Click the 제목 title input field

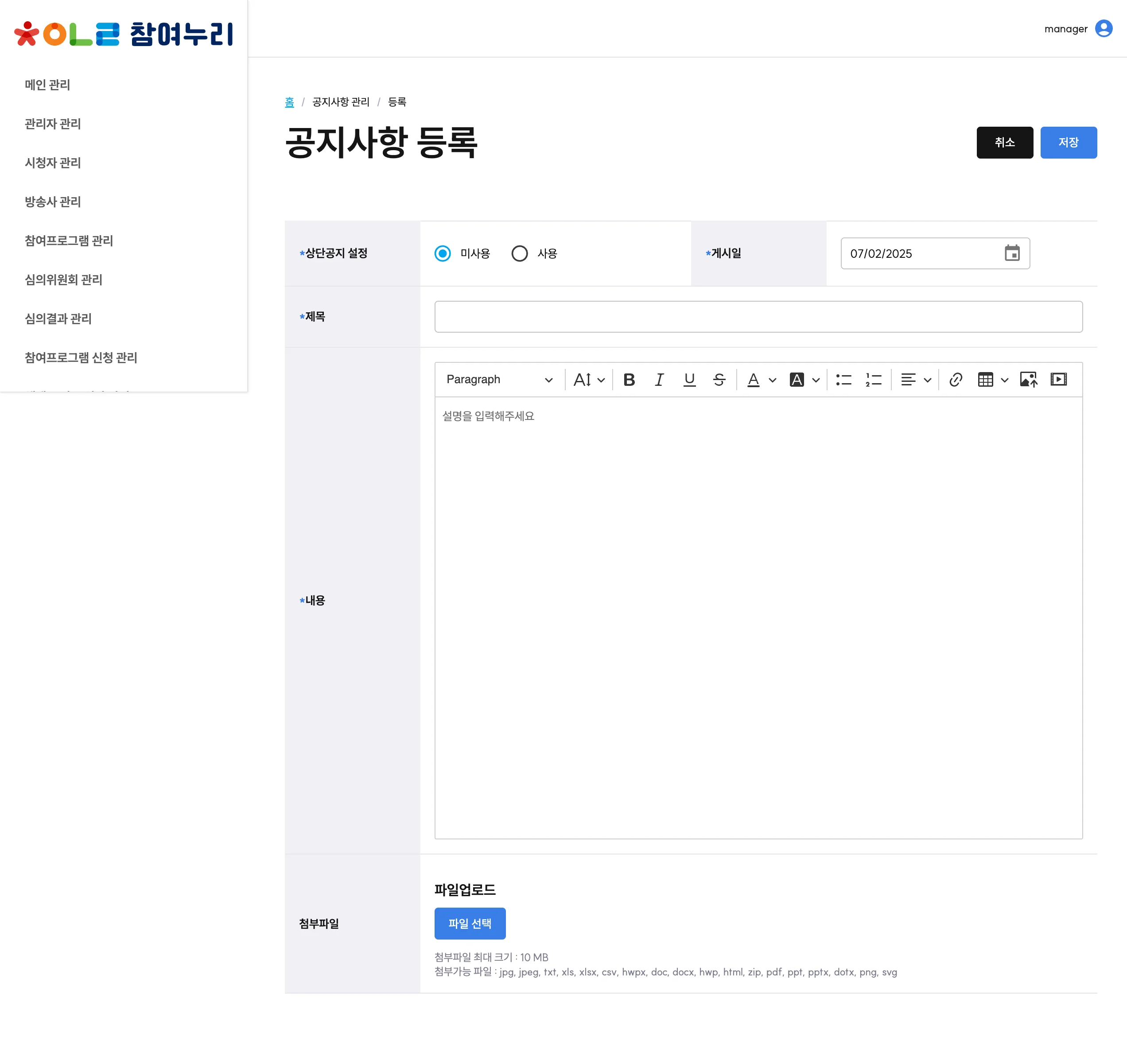point(758,316)
